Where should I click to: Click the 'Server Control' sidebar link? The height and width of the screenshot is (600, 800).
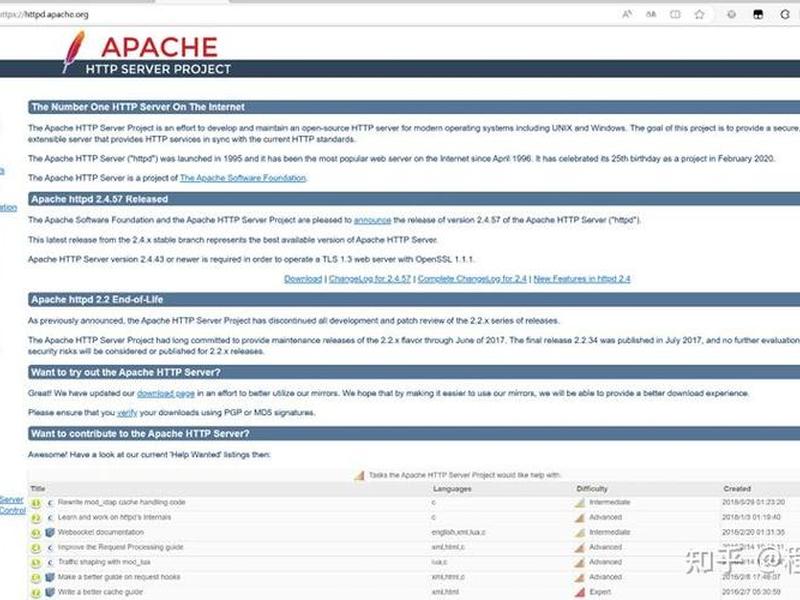click(12, 505)
